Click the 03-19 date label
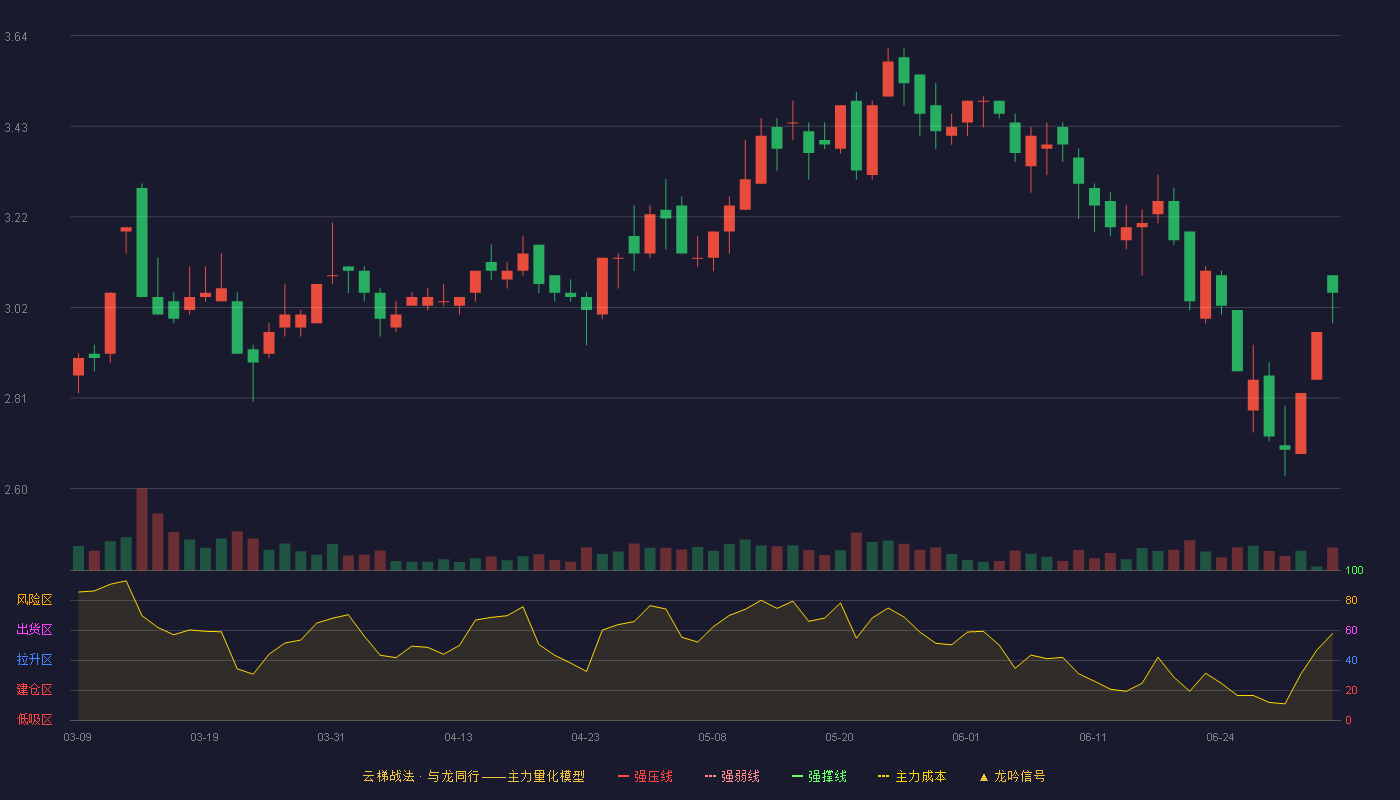This screenshot has height=800, width=1400. click(204, 737)
